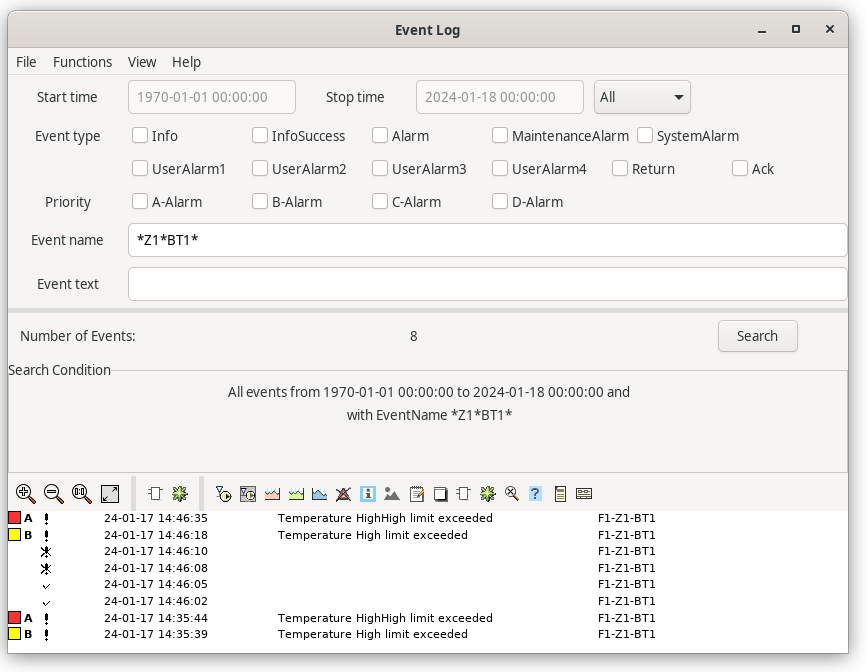The image size is (867, 672).
Task: Click the notepad with pencil icon
Action: (x=416, y=493)
